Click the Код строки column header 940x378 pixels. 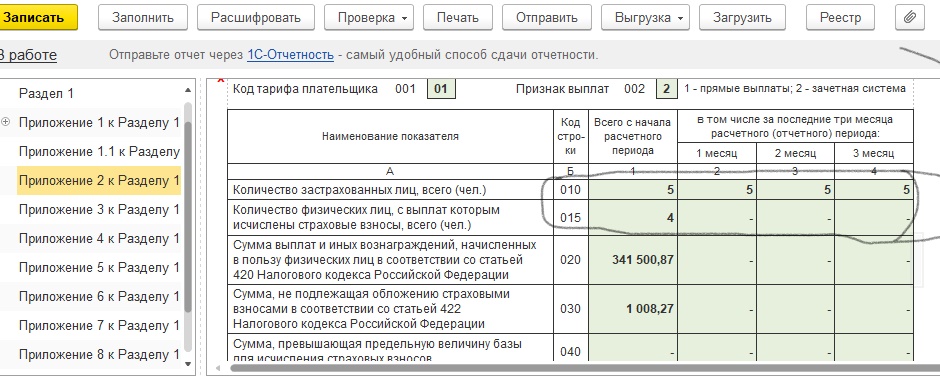pyautogui.click(x=571, y=137)
